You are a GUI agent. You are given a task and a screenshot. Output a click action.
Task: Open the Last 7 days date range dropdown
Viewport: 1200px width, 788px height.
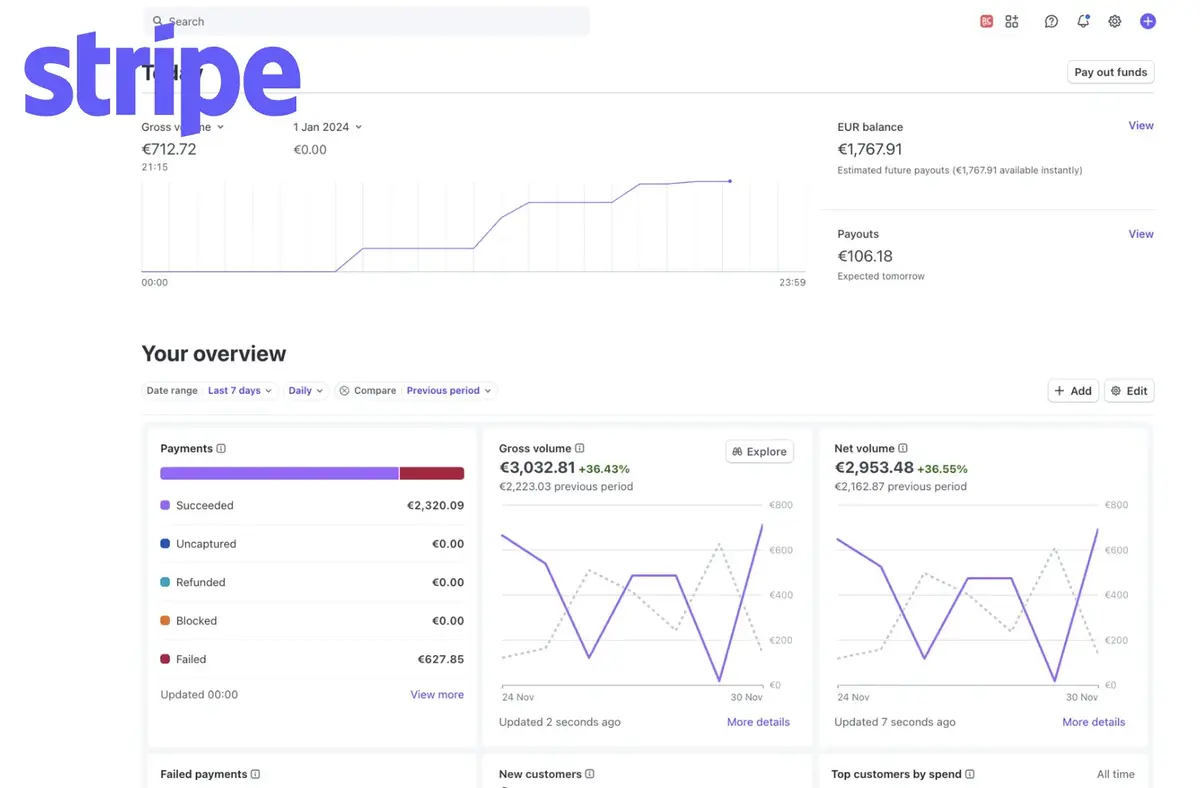(241, 391)
